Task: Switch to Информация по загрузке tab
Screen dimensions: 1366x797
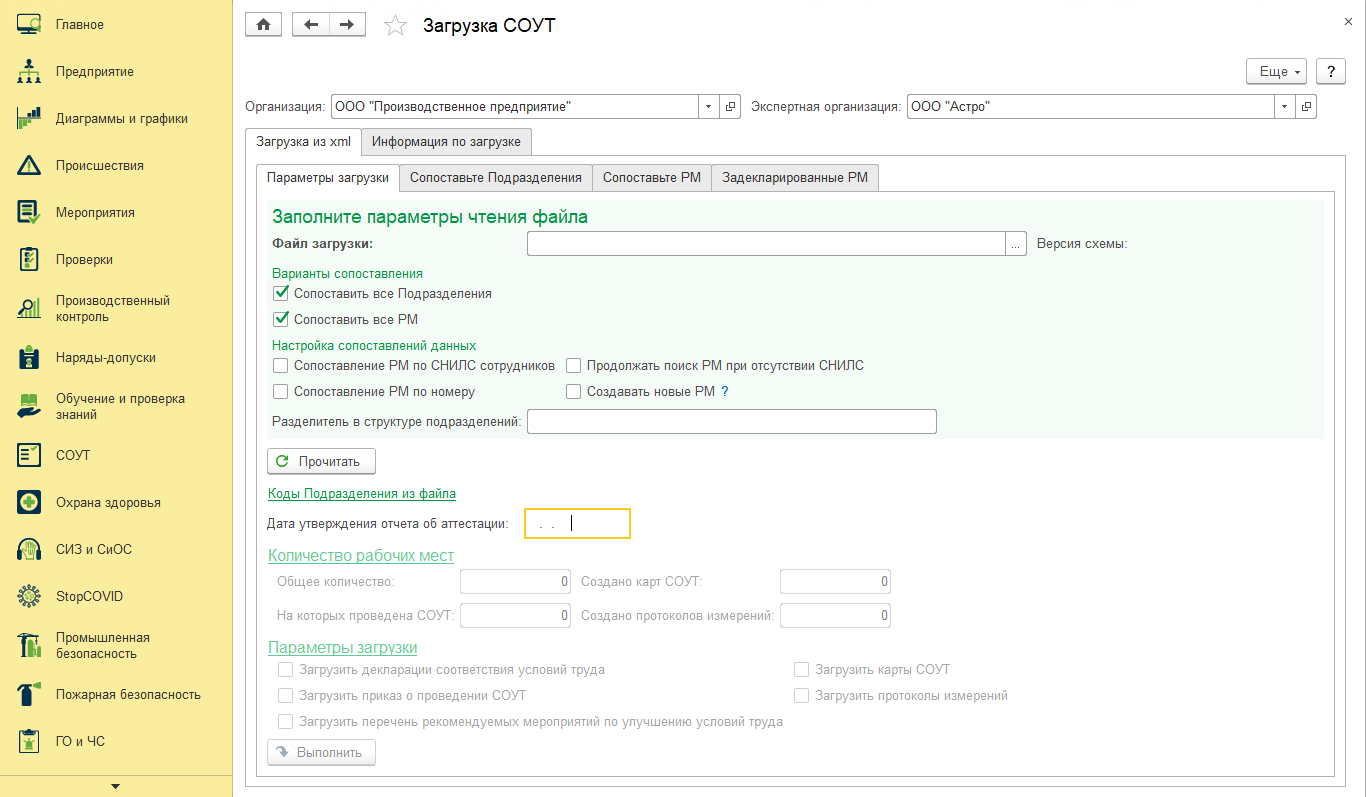Action: (x=446, y=142)
